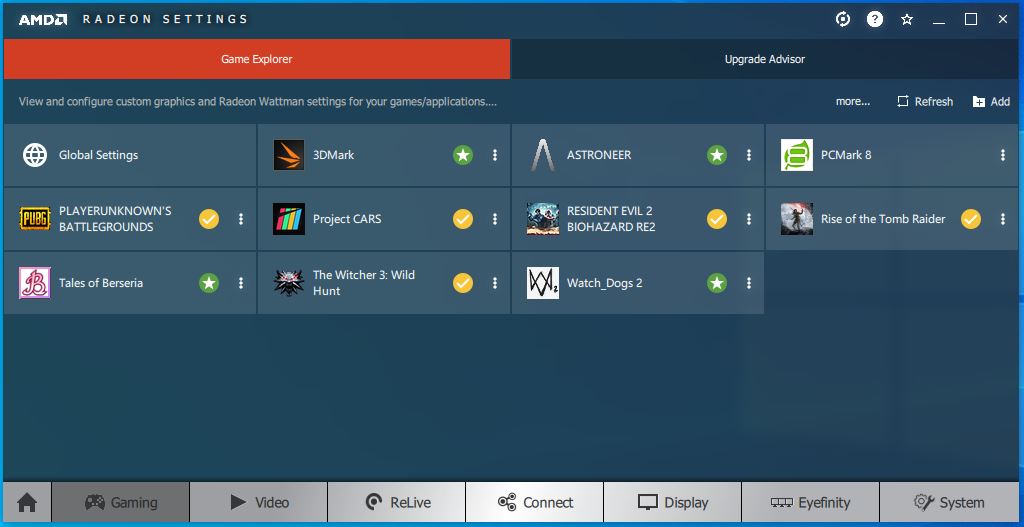Click the PCMark 8 green icon
Viewport: 1024px width, 527px height.
click(x=797, y=155)
